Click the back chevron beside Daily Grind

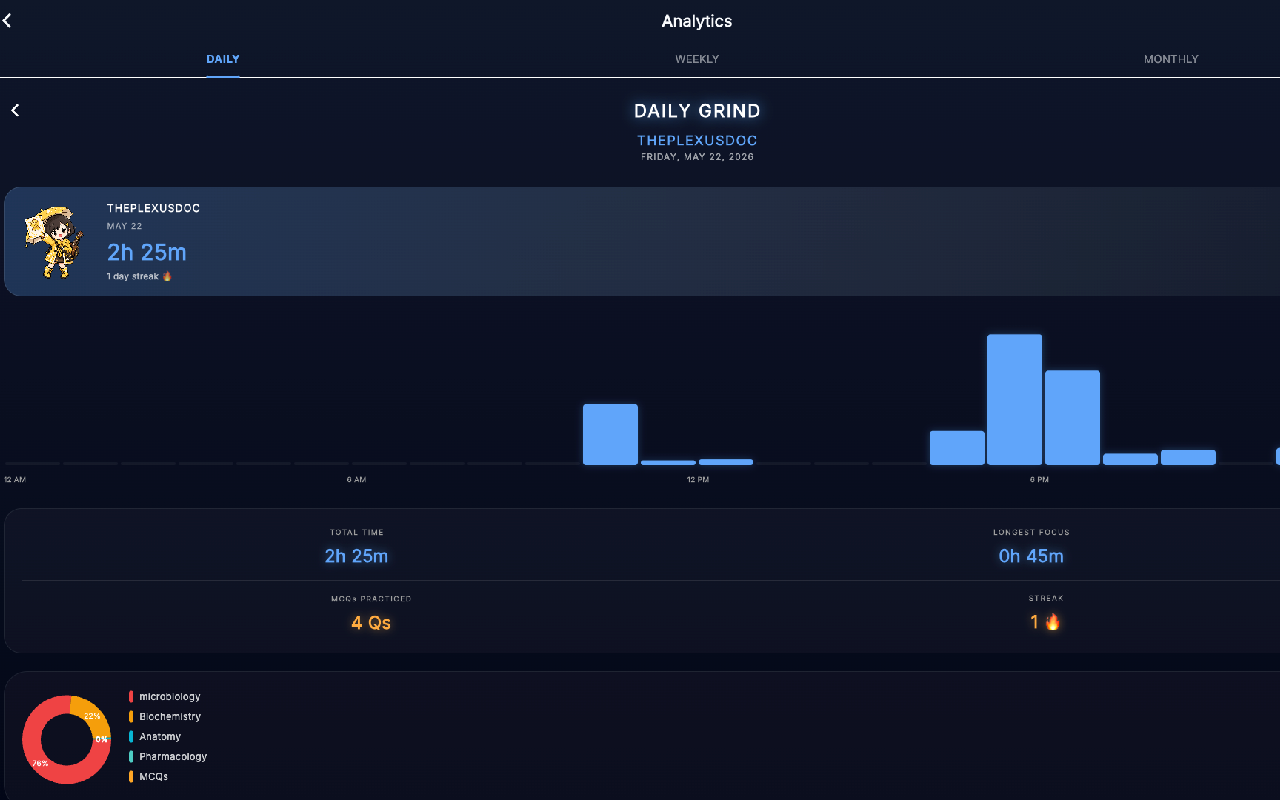coord(15,110)
